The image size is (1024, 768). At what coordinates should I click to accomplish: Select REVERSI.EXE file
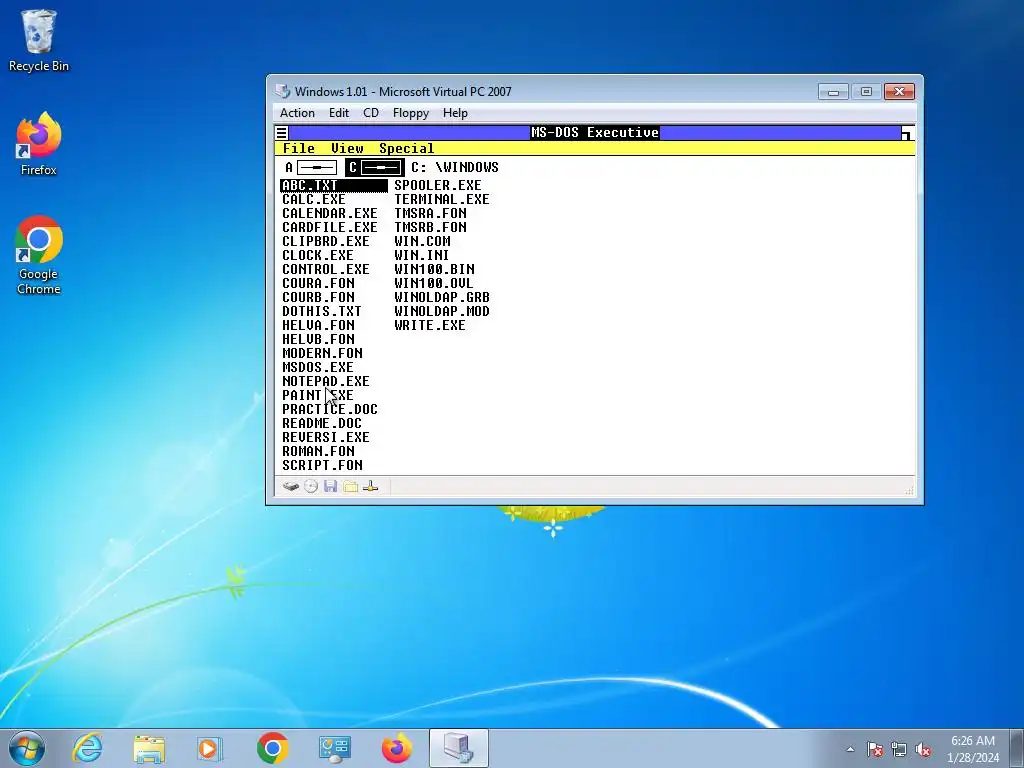click(326, 438)
